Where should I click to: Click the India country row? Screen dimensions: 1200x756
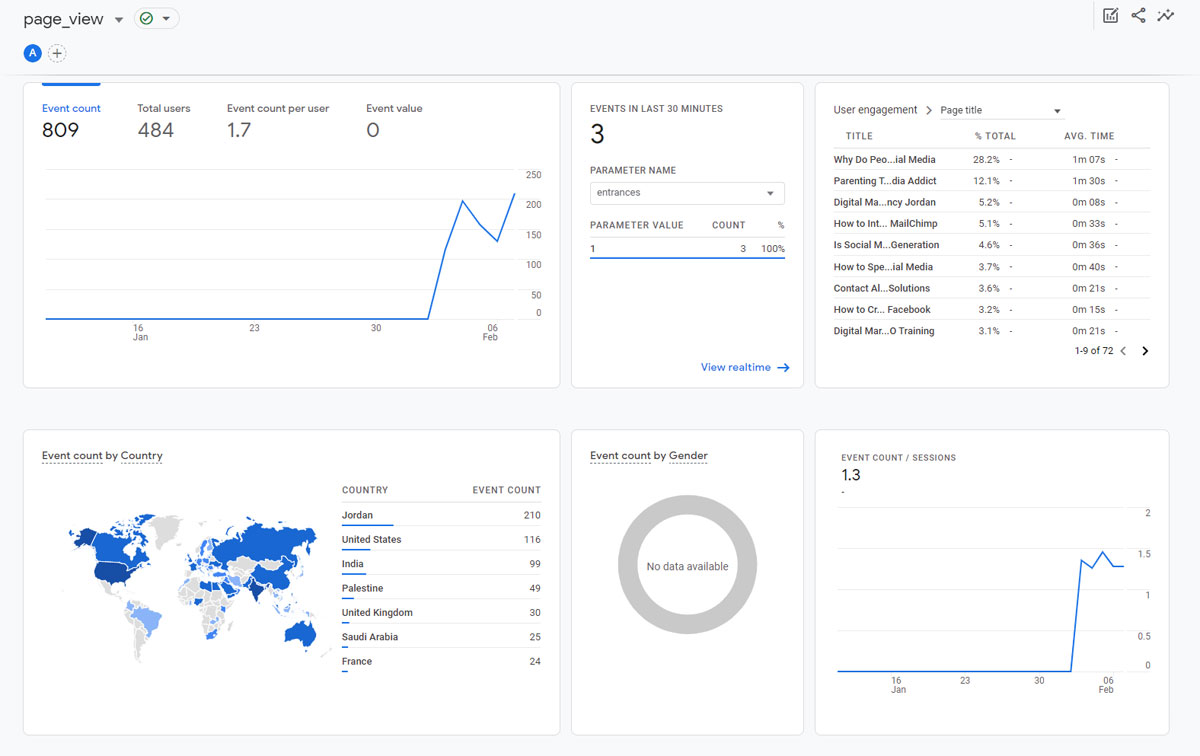[441, 564]
